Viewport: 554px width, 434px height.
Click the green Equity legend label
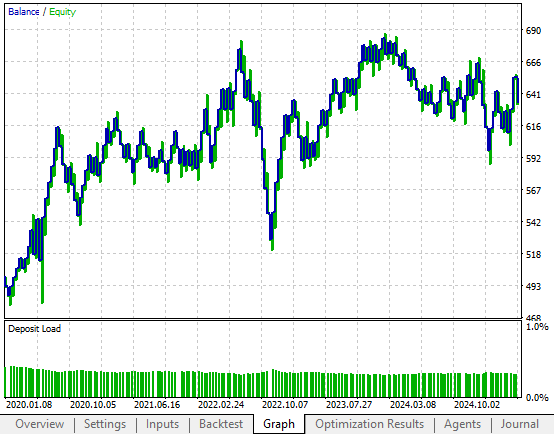[63, 12]
